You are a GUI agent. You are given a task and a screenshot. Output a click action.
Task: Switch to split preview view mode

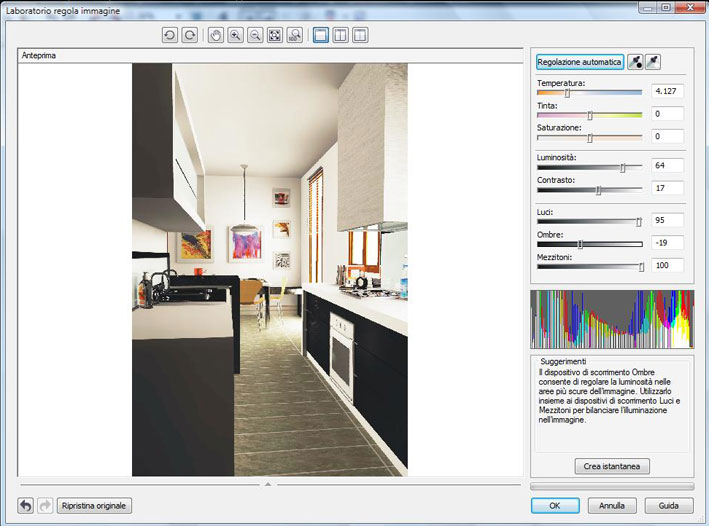360,35
